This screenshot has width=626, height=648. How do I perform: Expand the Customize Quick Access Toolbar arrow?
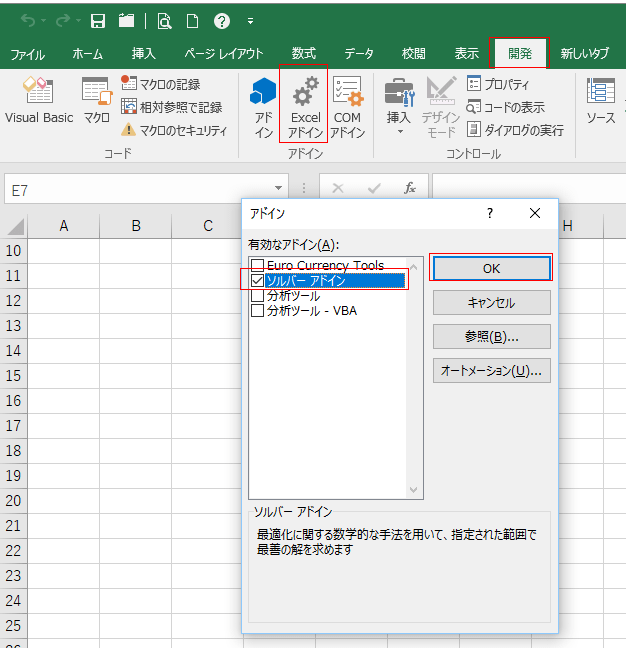click(250, 21)
